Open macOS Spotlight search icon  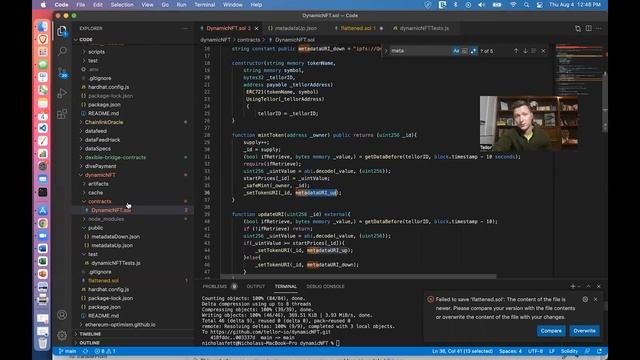(526, 5)
